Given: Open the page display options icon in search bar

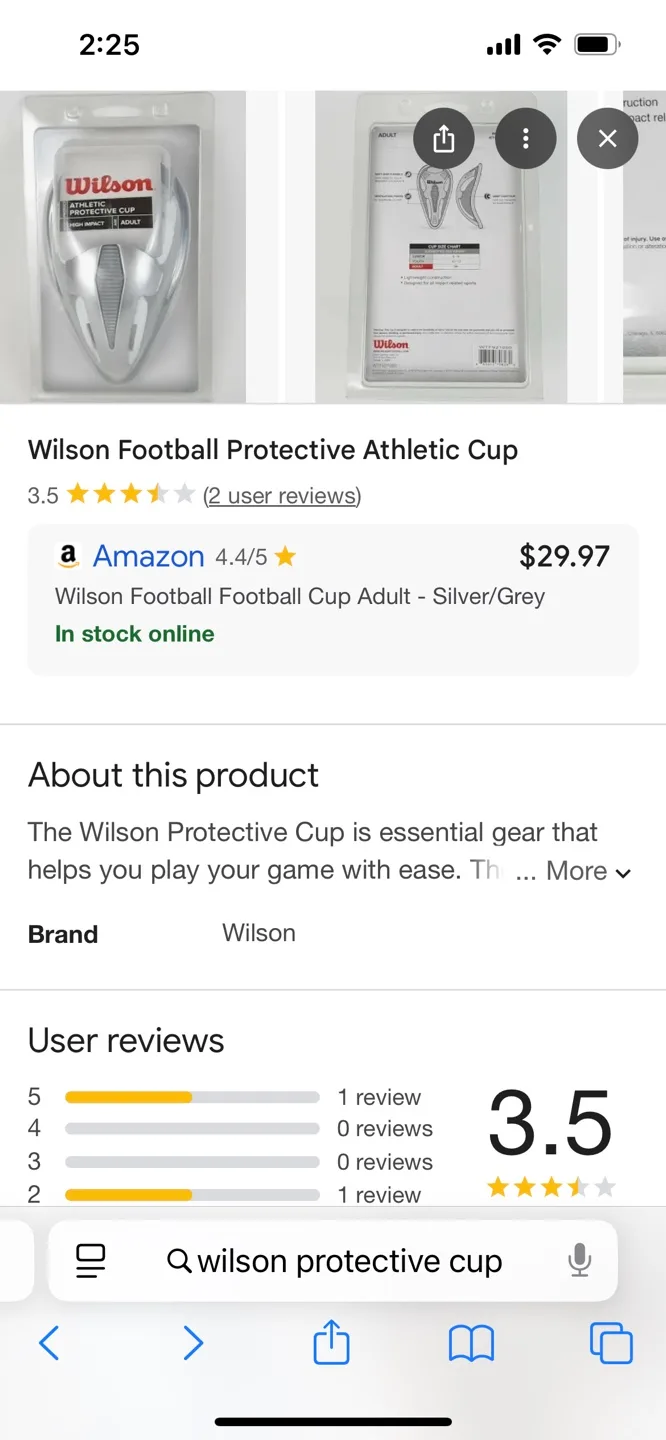Looking at the screenshot, I should coord(90,1261).
